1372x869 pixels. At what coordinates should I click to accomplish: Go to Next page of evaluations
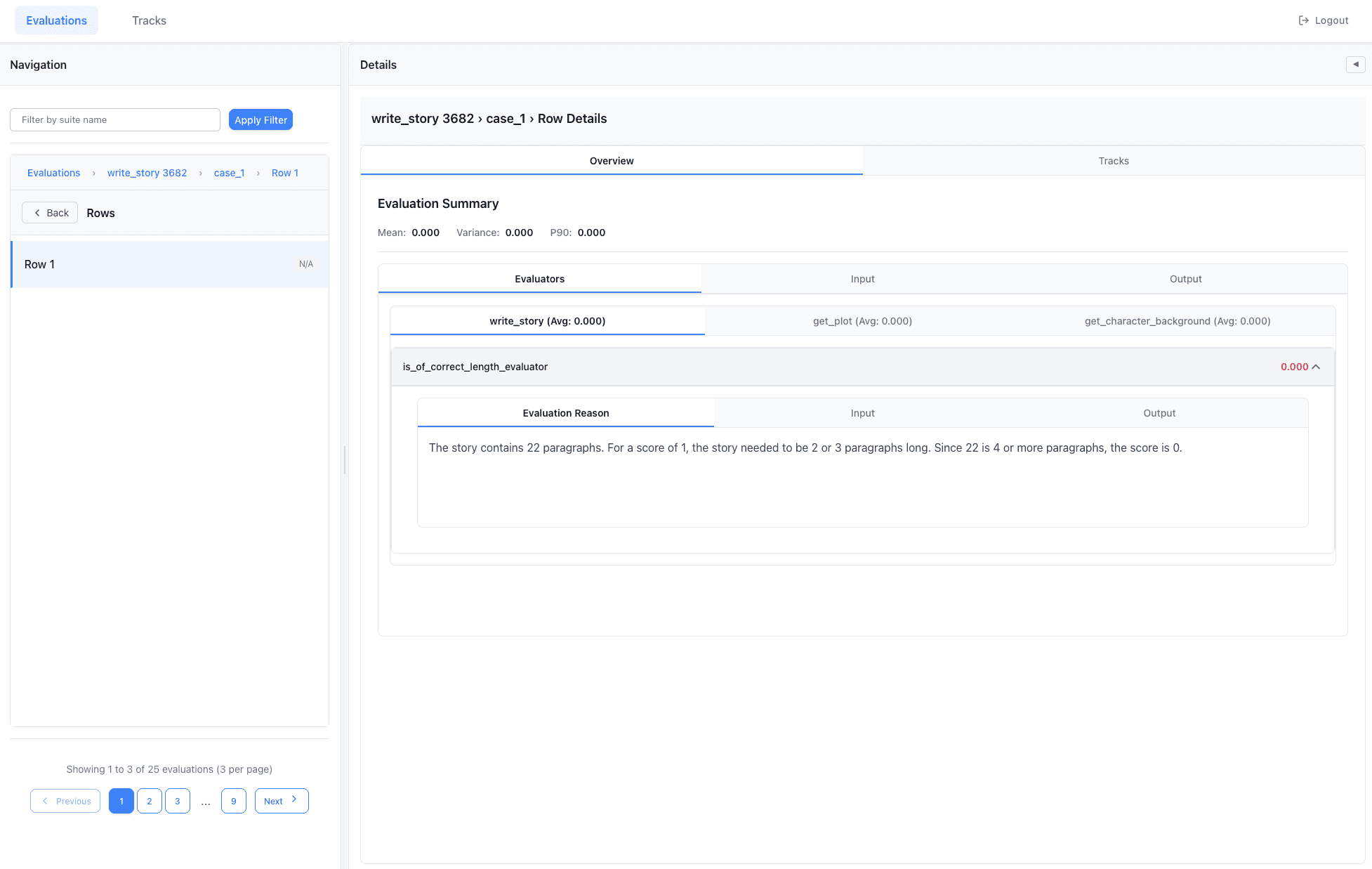tap(281, 801)
